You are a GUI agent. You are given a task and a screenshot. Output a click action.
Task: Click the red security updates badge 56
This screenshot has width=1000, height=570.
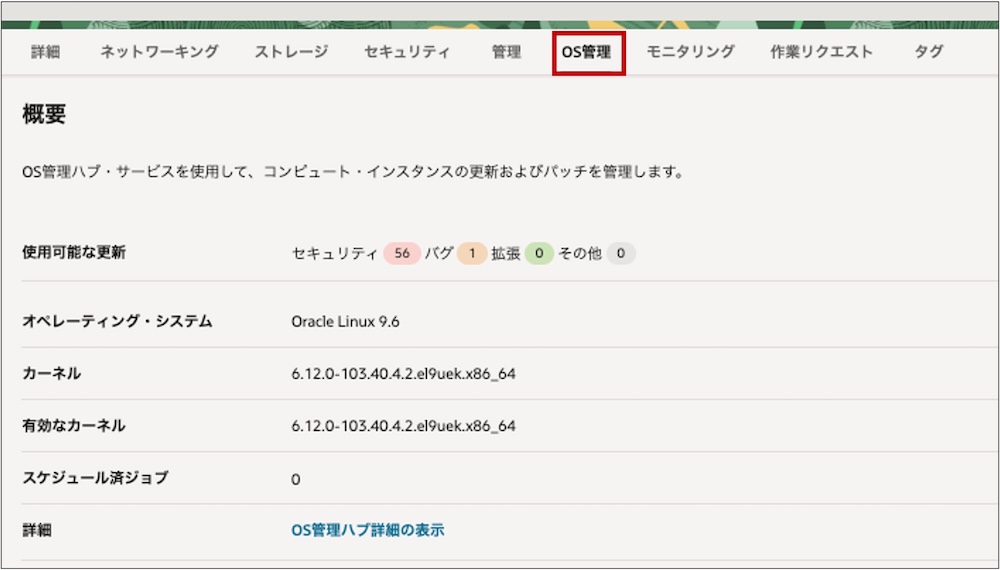click(402, 254)
